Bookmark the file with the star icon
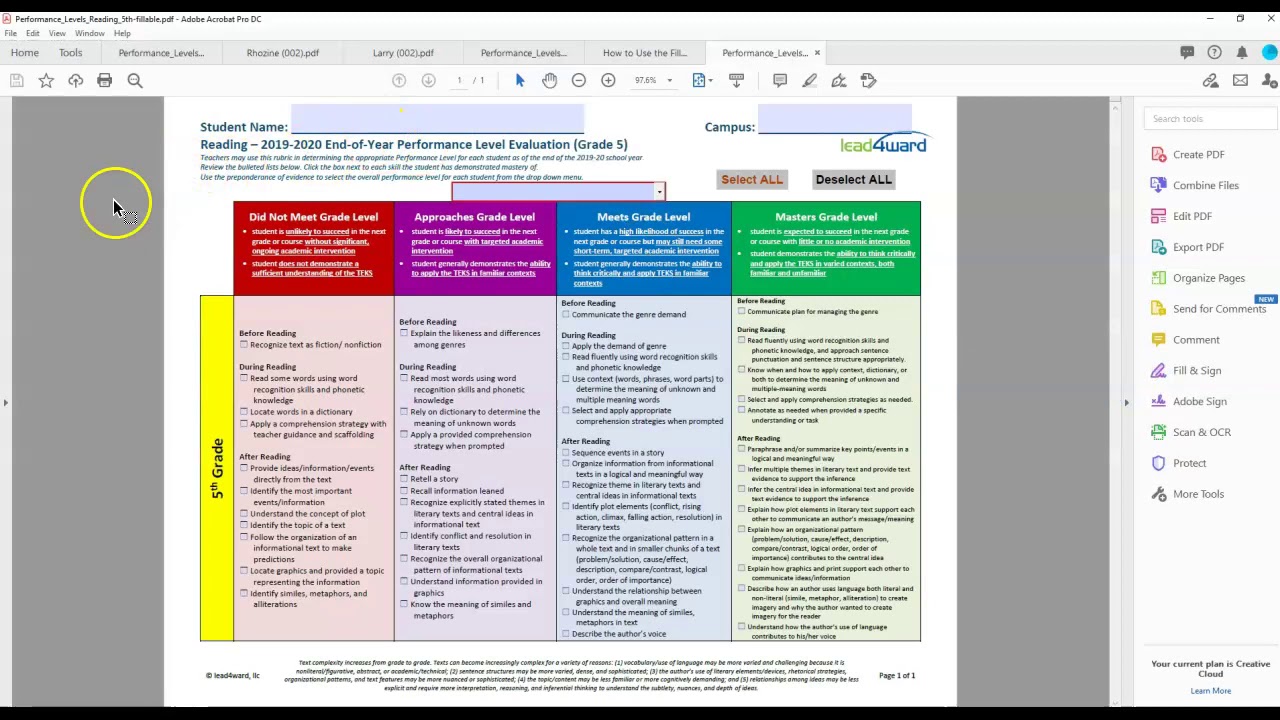Viewport: 1280px width, 720px height. point(46,80)
